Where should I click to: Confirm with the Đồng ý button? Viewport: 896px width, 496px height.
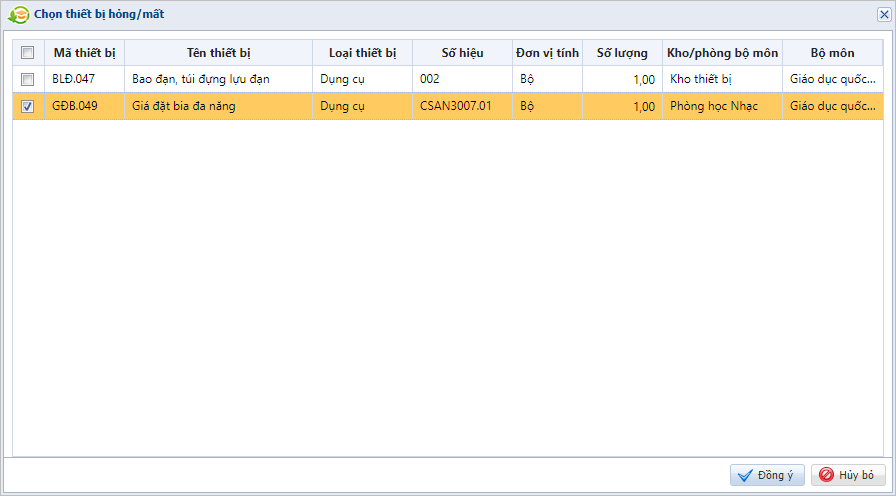tap(767, 475)
